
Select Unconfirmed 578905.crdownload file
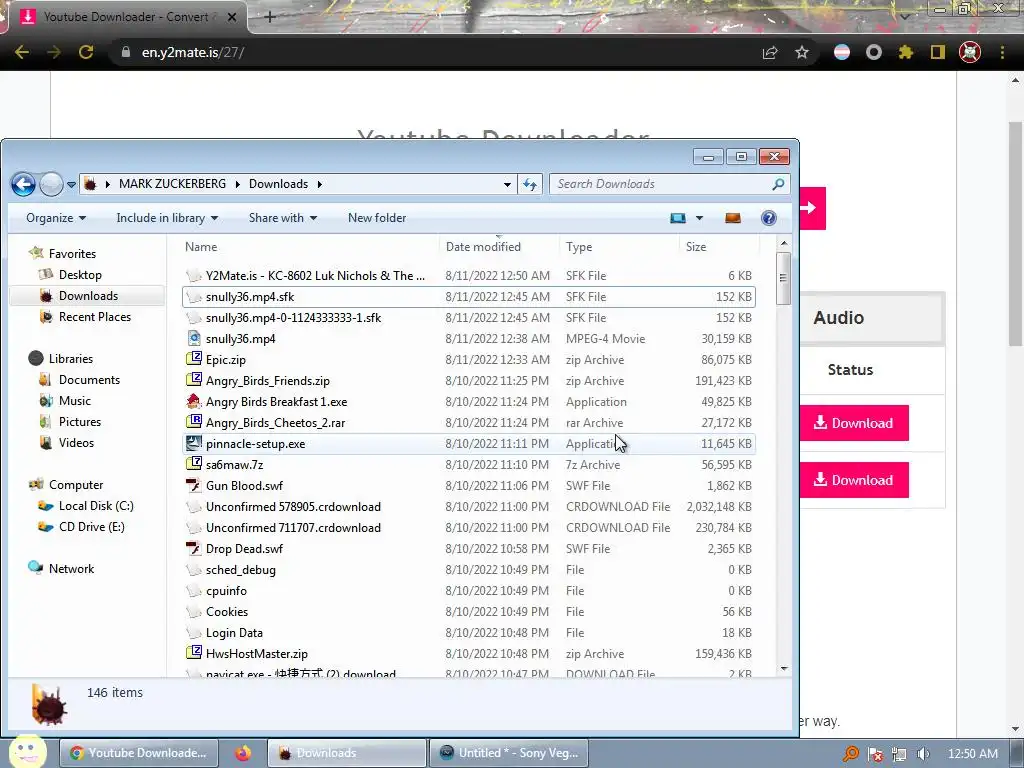tap(469, 507)
